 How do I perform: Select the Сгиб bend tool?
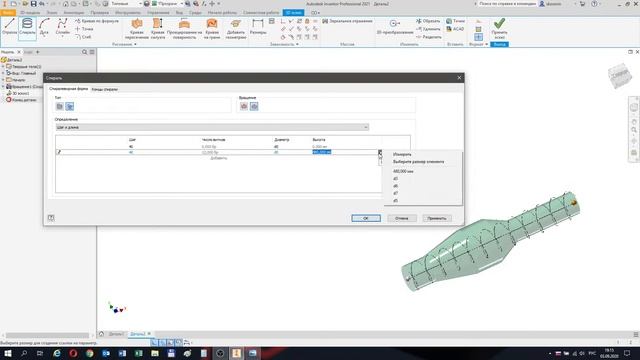point(83,37)
